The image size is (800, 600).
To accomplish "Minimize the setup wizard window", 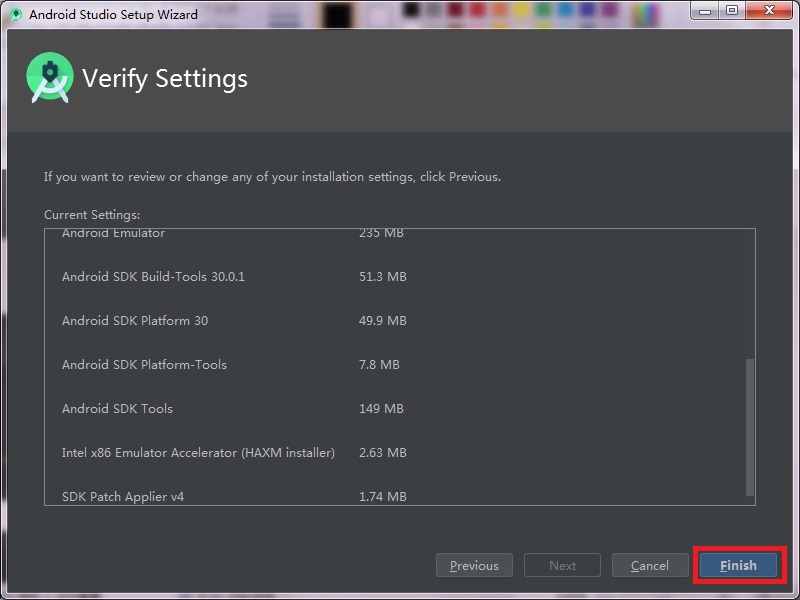I will (x=705, y=10).
